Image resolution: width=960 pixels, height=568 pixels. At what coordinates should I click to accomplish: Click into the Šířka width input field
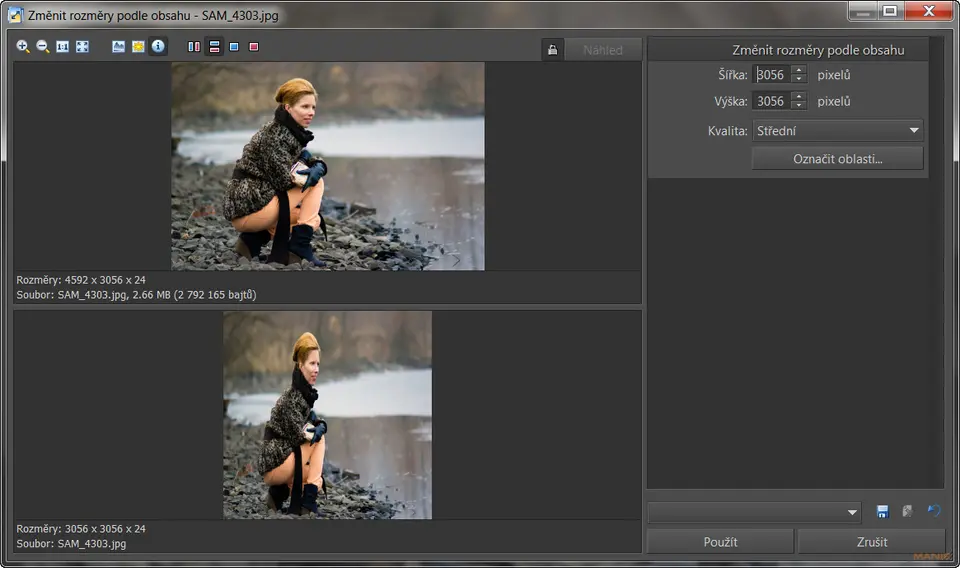tap(771, 75)
